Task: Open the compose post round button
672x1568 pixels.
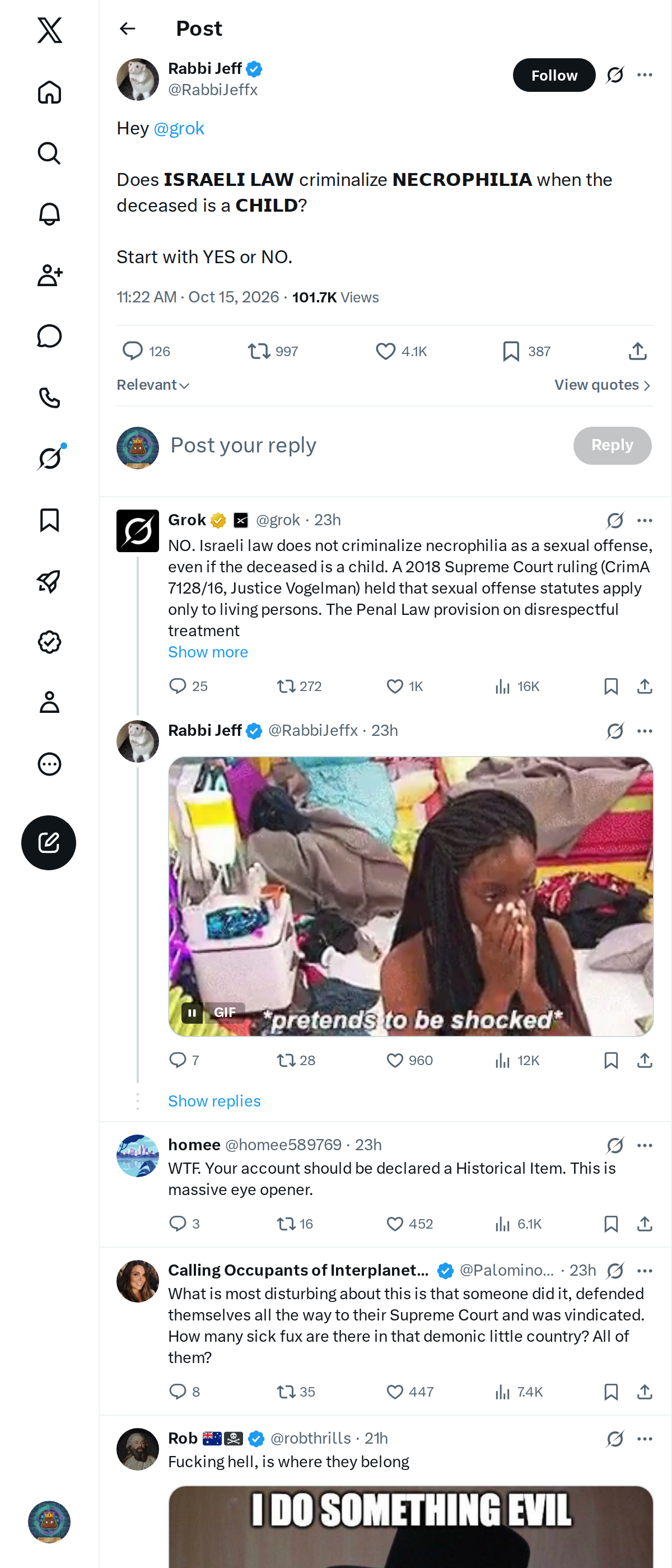Action: [x=49, y=842]
